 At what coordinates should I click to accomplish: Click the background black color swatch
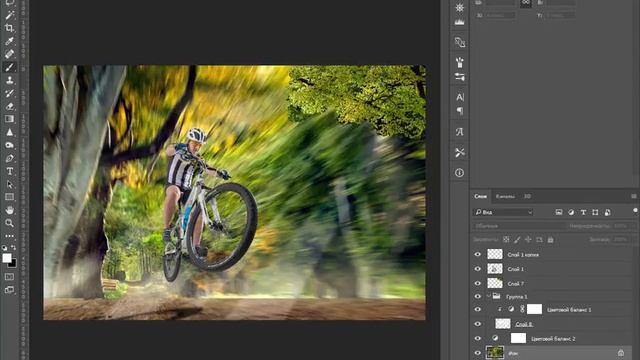pyautogui.click(x=13, y=264)
